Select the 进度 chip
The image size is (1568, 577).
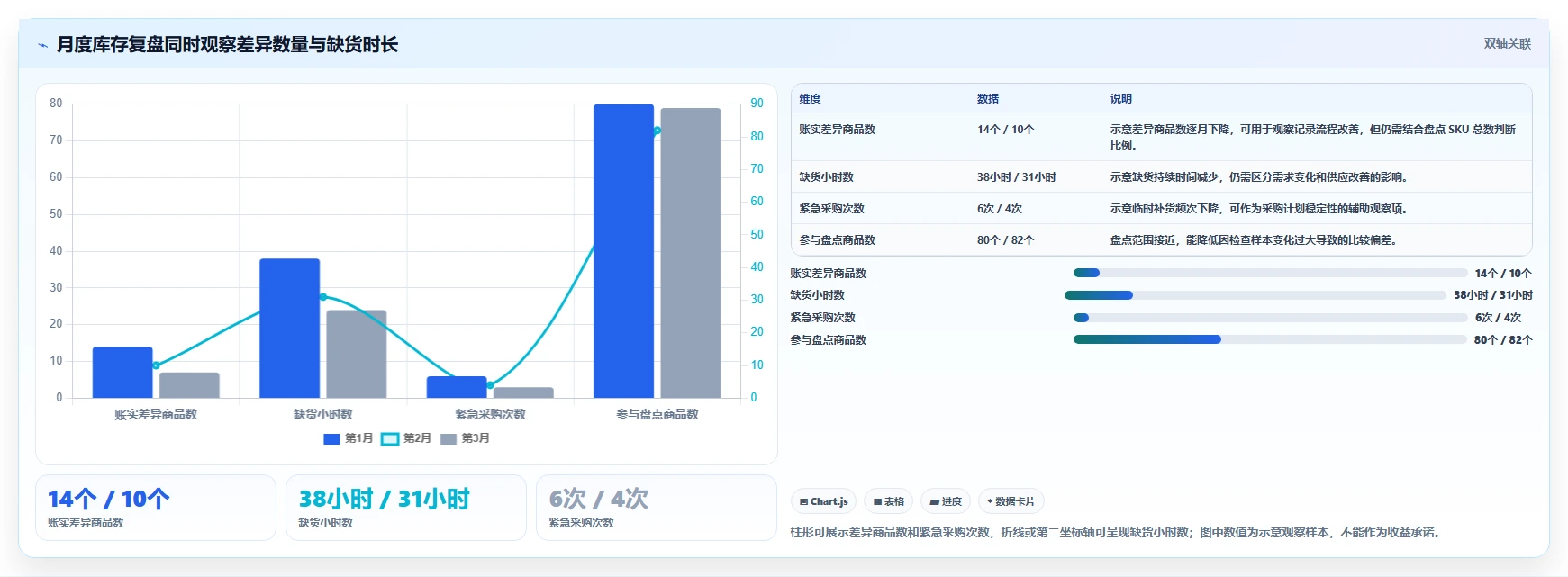click(x=946, y=501)
